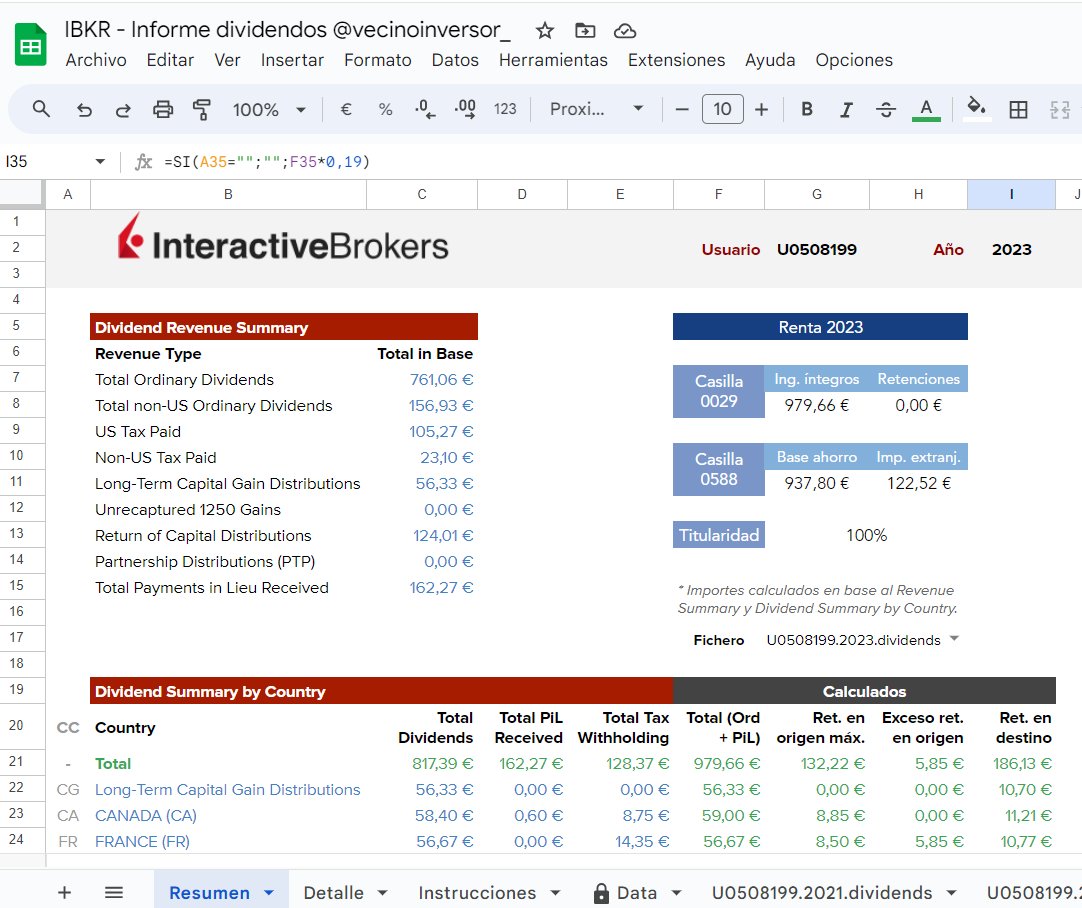Redo the last action
The width and height of the screenshot is (1082, 908).
[x=123, y=109]
